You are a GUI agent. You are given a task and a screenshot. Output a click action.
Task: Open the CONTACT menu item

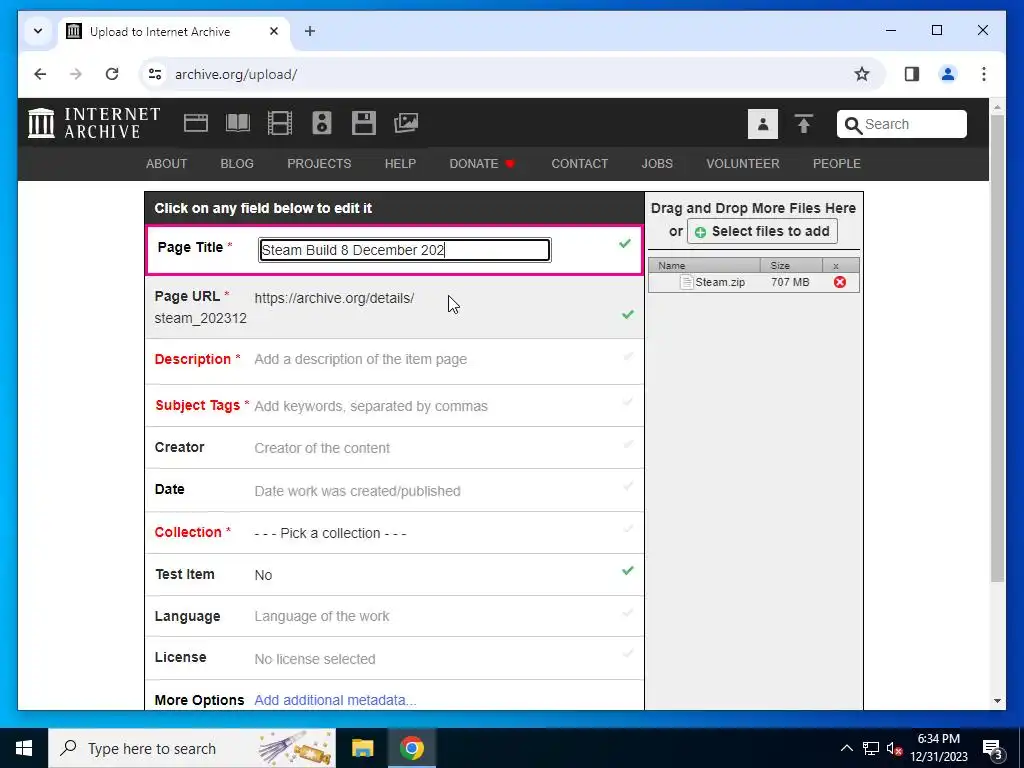(580, 164)
